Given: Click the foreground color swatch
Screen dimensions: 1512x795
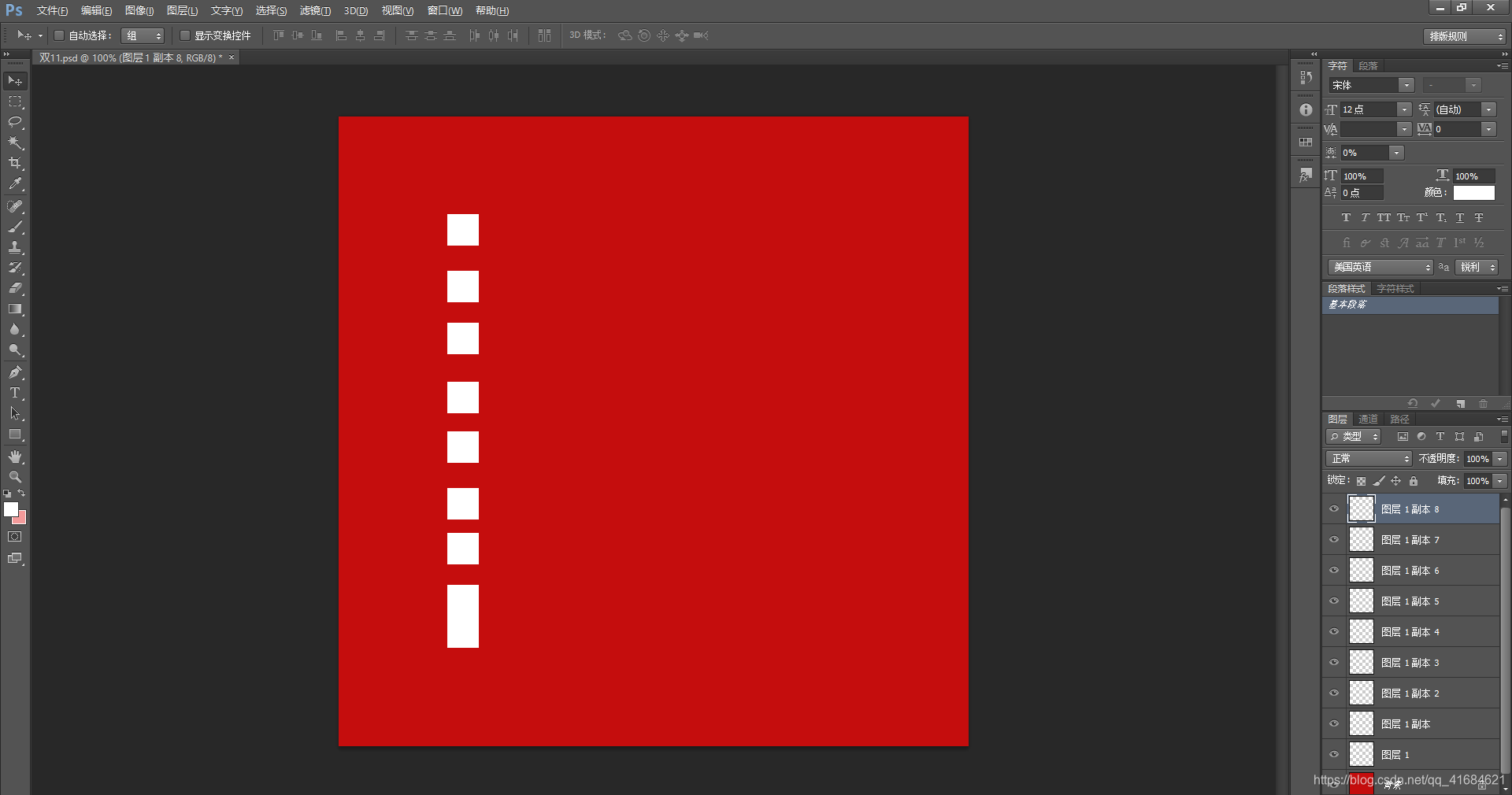Looking at the screenshot, I should coord(10,509).
